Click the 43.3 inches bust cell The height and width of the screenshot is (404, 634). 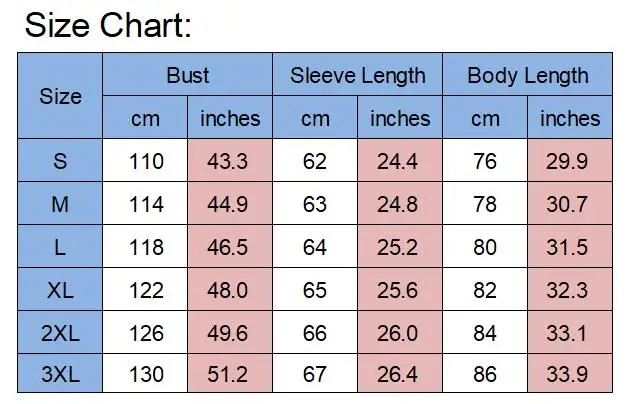point(230,161)
